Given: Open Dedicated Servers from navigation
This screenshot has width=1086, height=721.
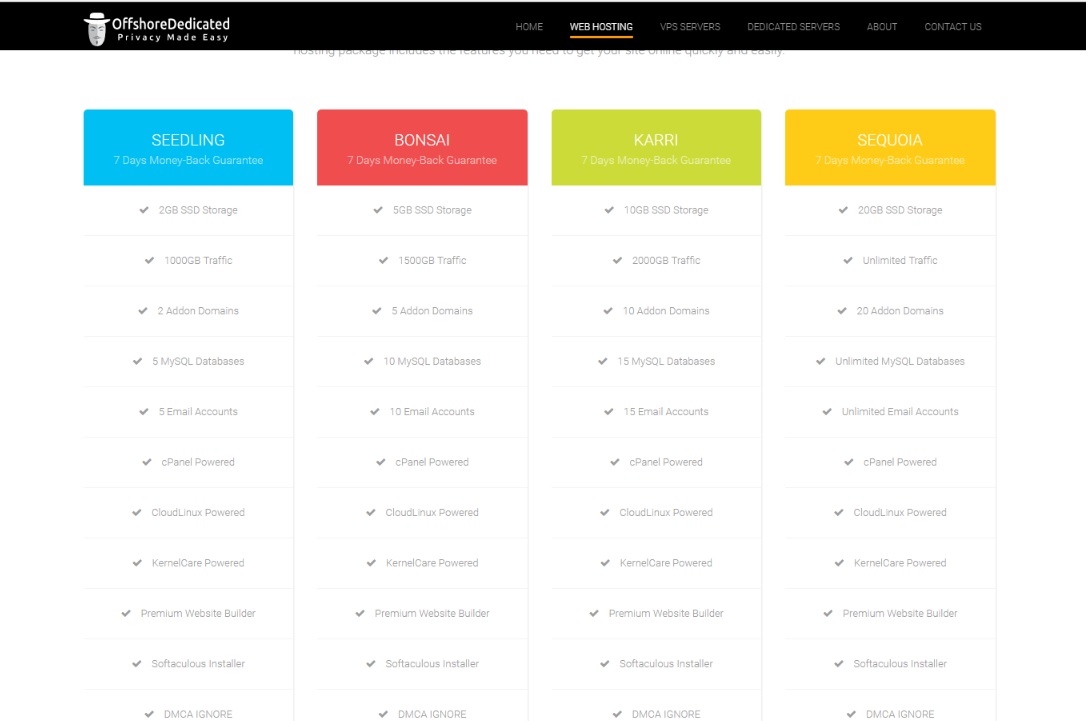Looking at the screenshot, I should (793, 27).
